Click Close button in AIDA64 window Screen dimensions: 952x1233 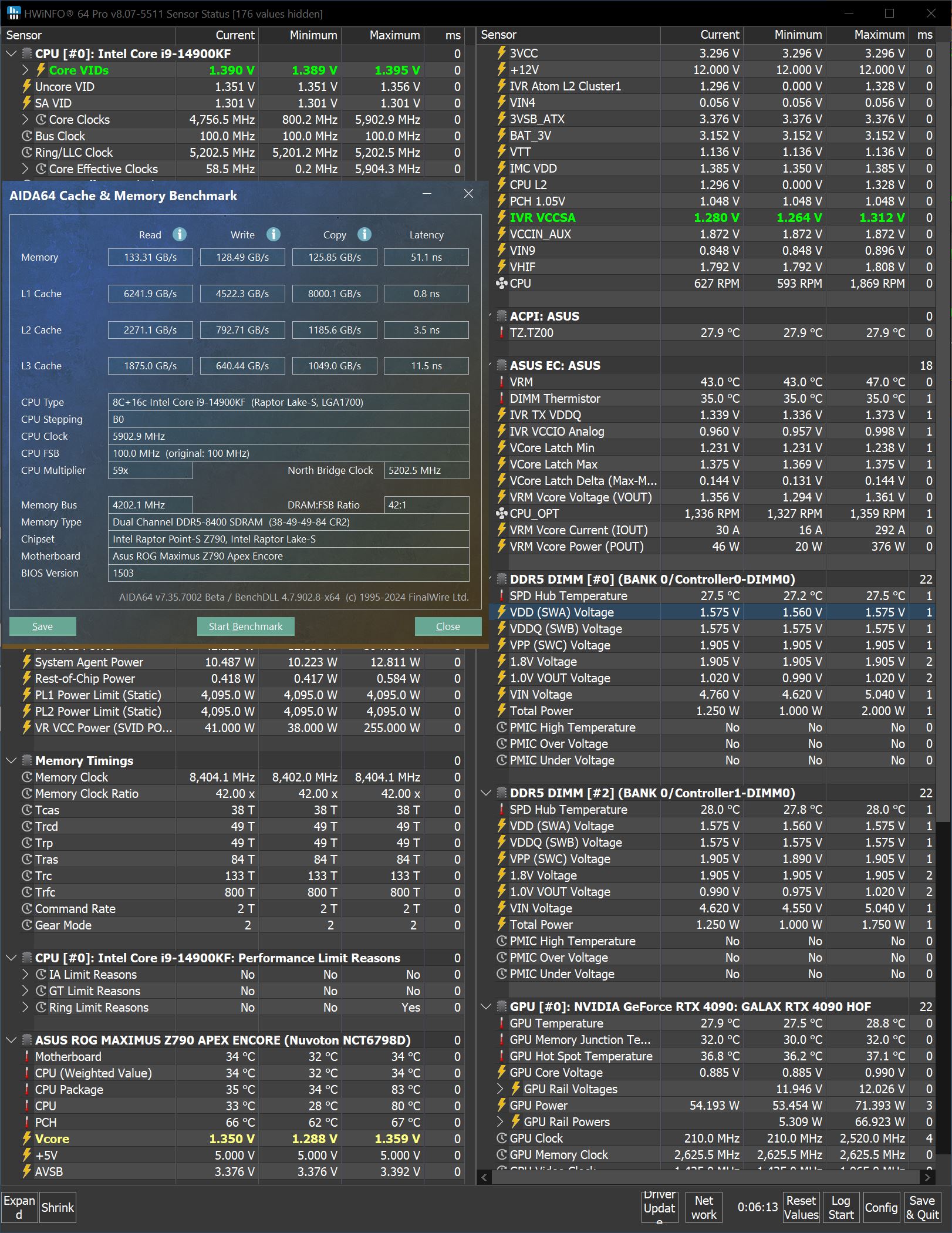point(448,626)
